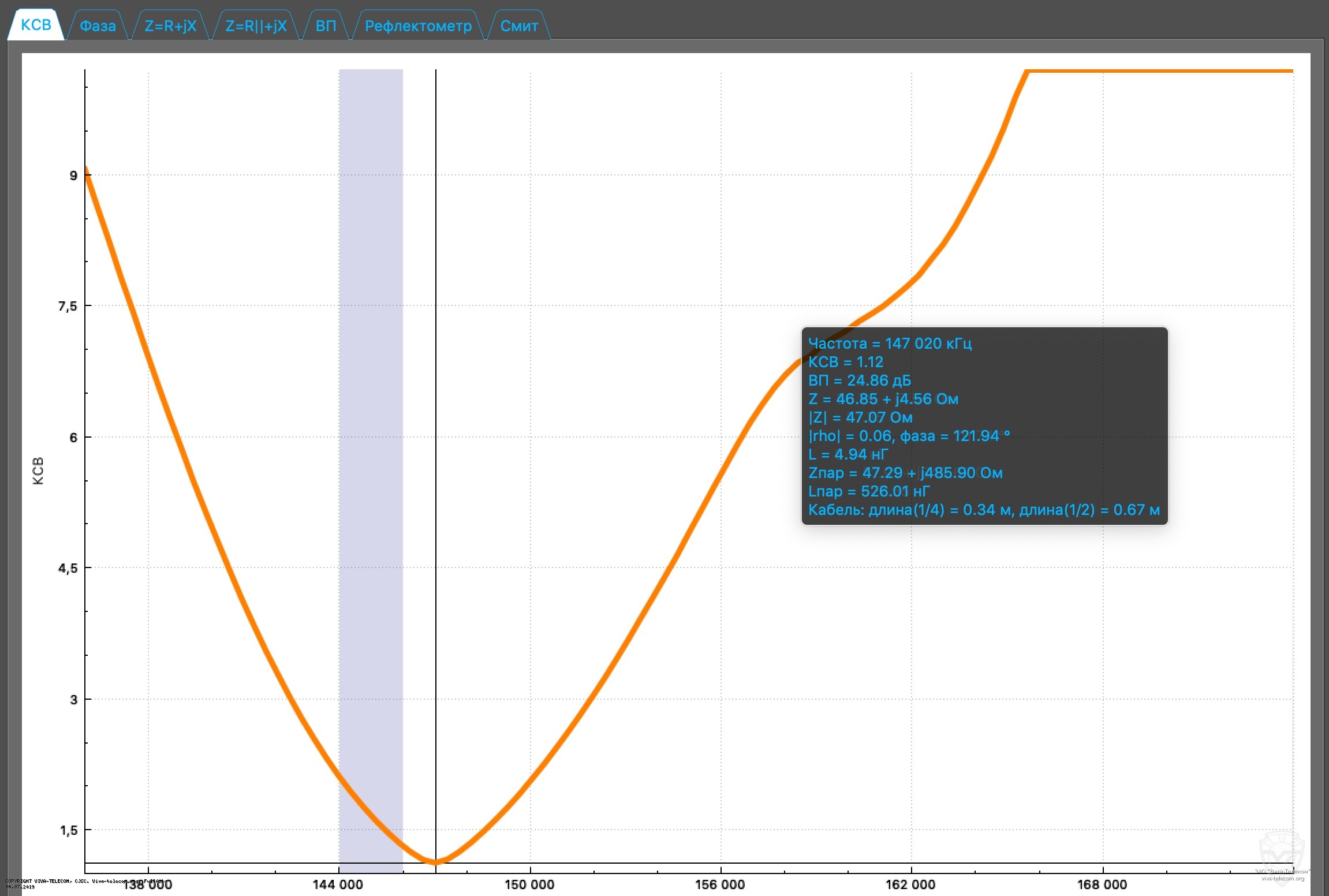Click the Viva-Telecom watermark logo
Image resolution: width=1329 pixels, height=896 pixels.
click(1281, 849)
